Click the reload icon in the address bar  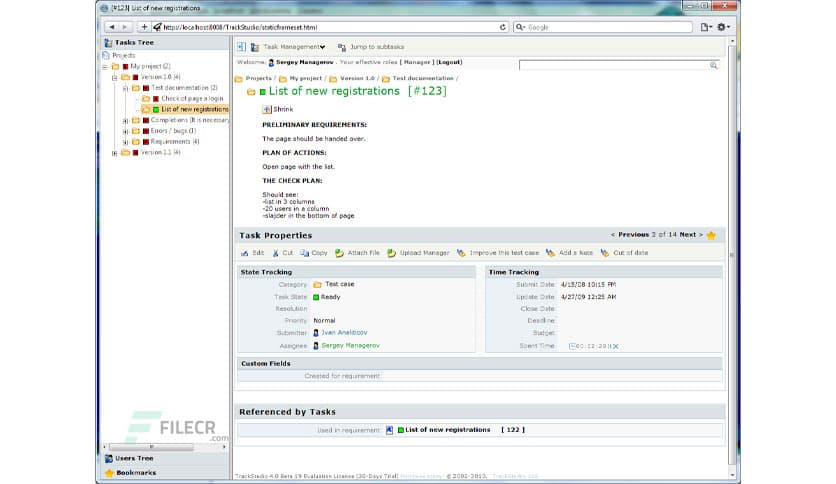(502, 27)
